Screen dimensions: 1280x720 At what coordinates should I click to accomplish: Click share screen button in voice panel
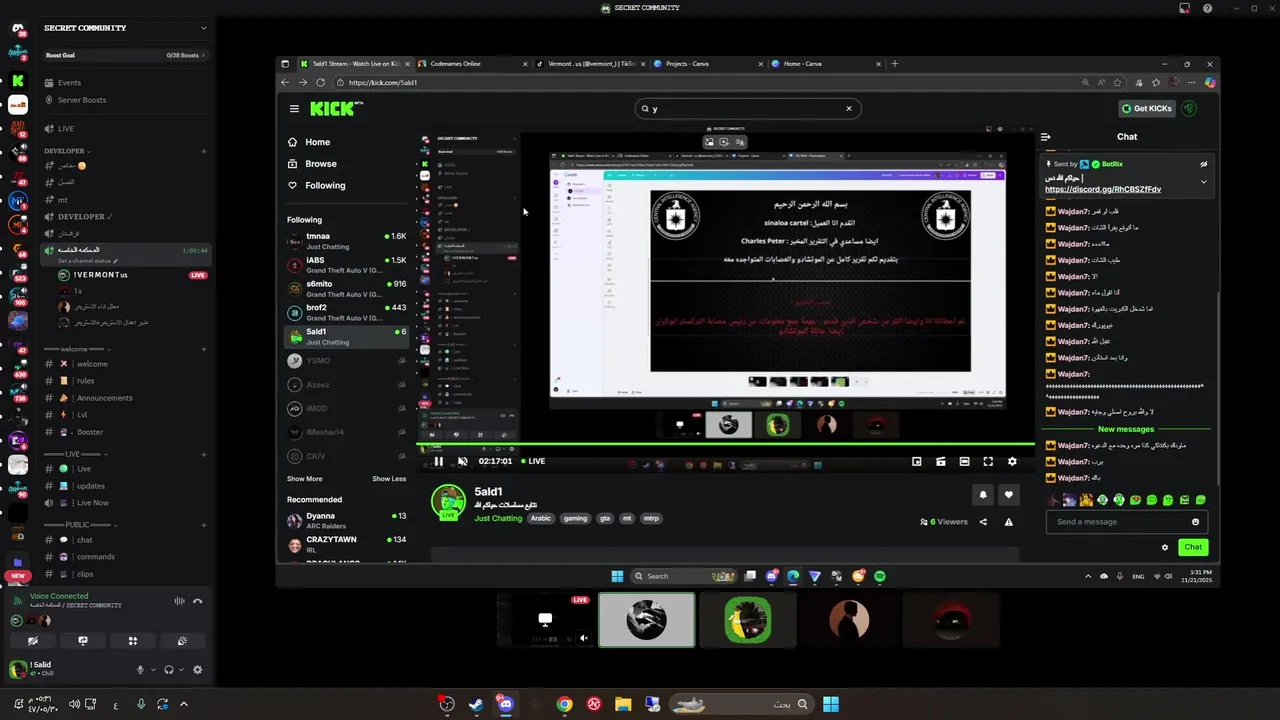[x=83, y=641]
